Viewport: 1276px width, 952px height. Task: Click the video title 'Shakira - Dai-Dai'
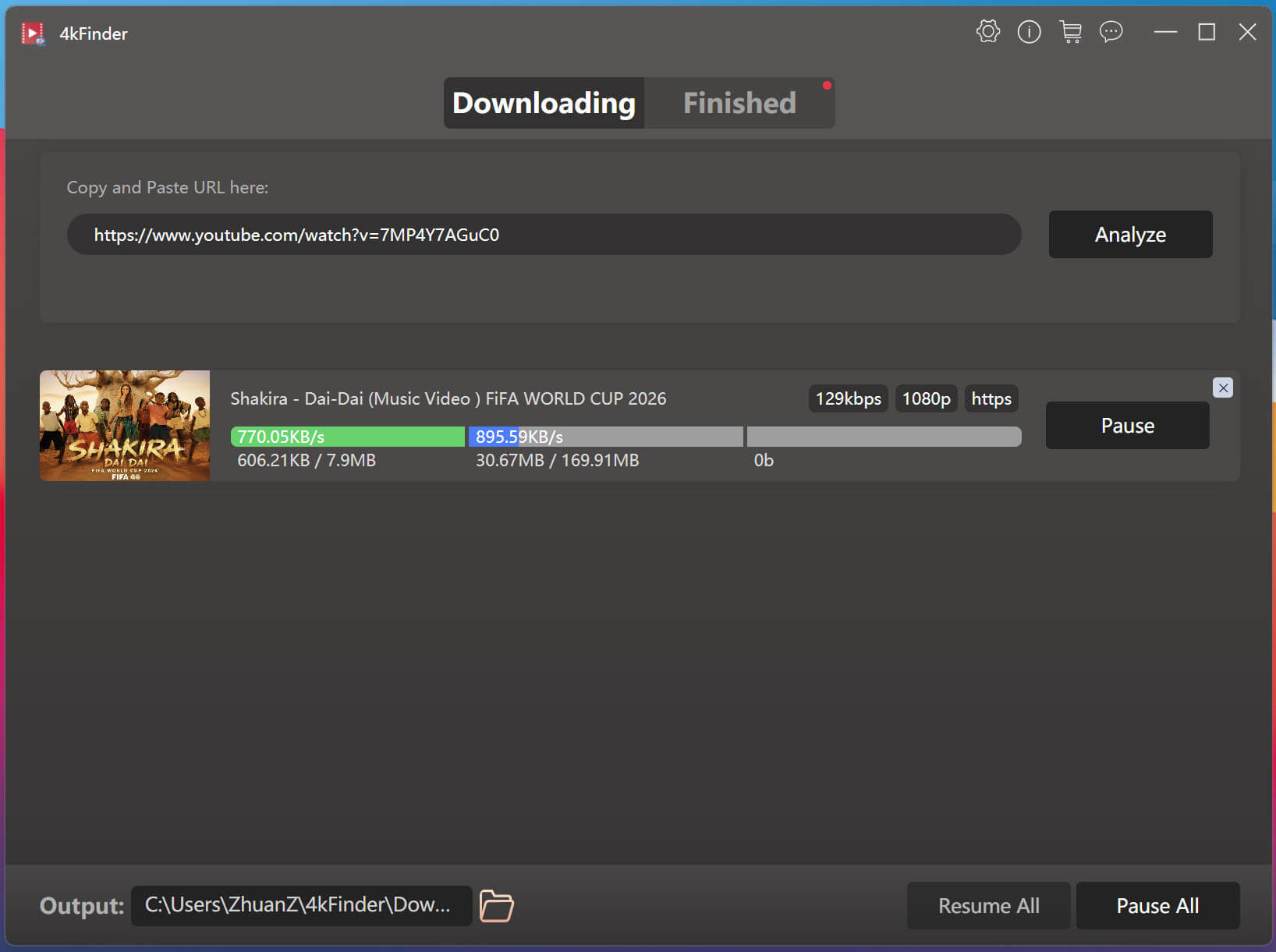pyautogui.click(x=448, y=398)
